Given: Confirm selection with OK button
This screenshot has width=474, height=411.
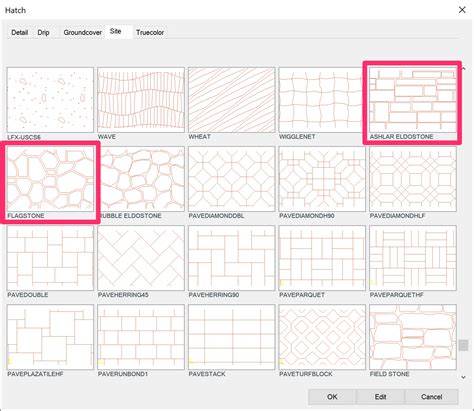Looking at the screenshot, I should pos(332,397).
